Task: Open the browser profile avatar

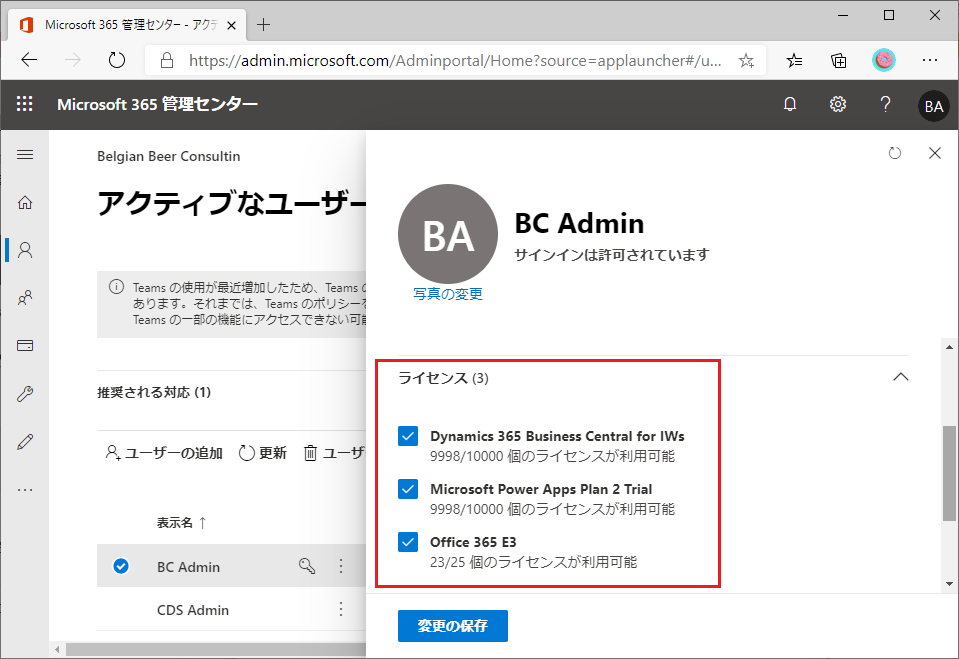Action: click(x=884, y=60)
